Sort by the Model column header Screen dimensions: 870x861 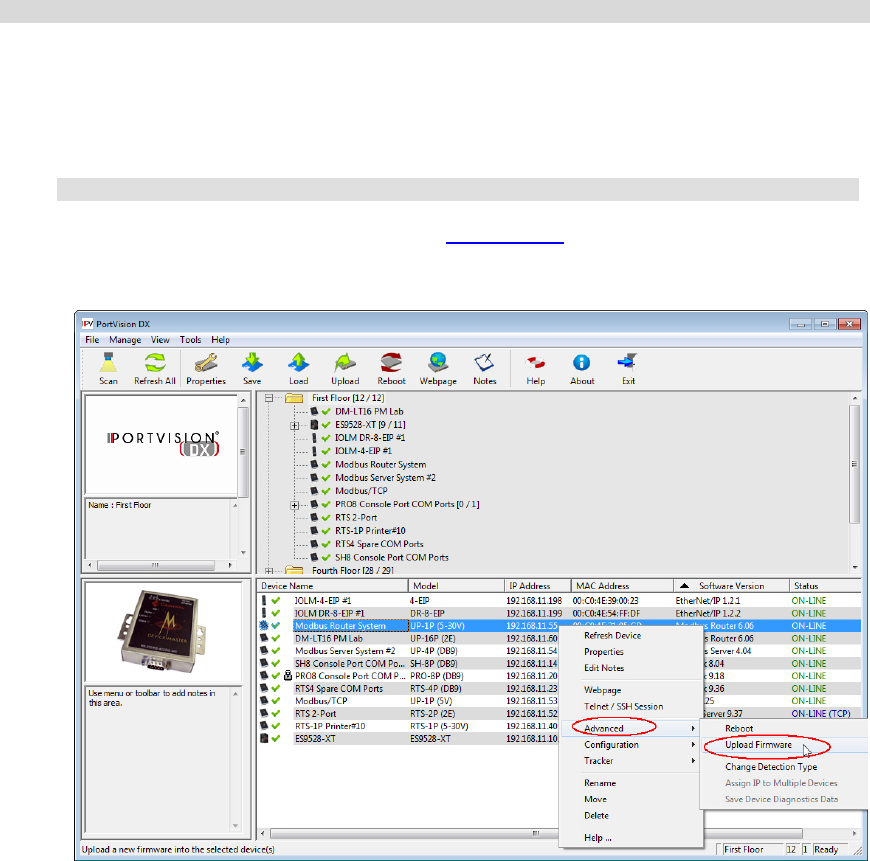456,586
